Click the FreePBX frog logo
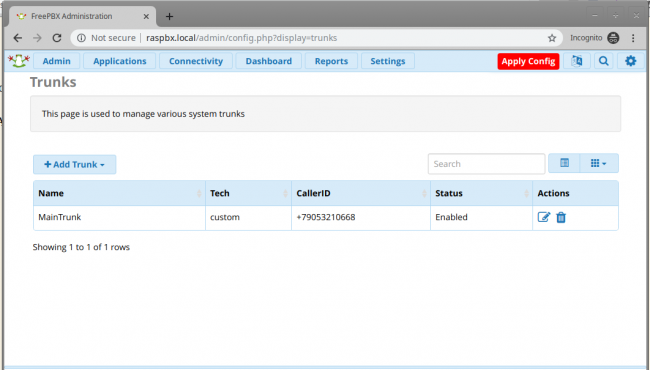650x370 pixels. point(19,61)
